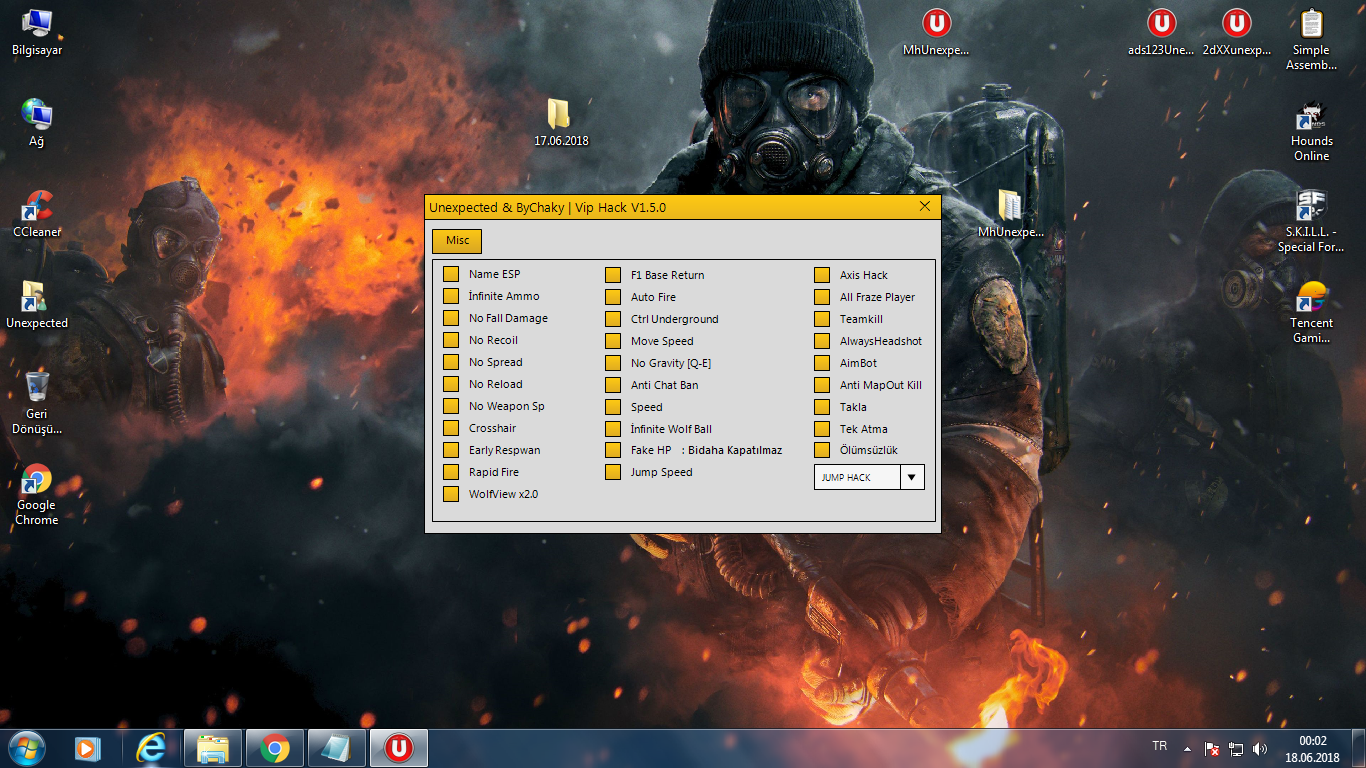Toggle the No Fall Damage checkbox
This screenshot has width=1366, height=768.
tap(451, 318)
